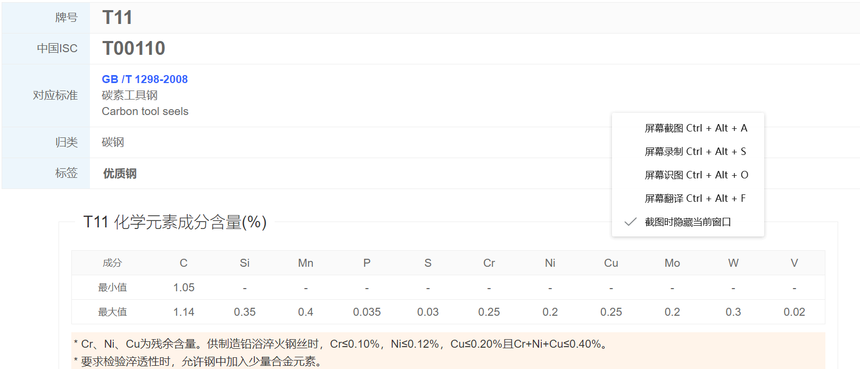
Task: Click the 碳钢 category value
Action: 113,143
